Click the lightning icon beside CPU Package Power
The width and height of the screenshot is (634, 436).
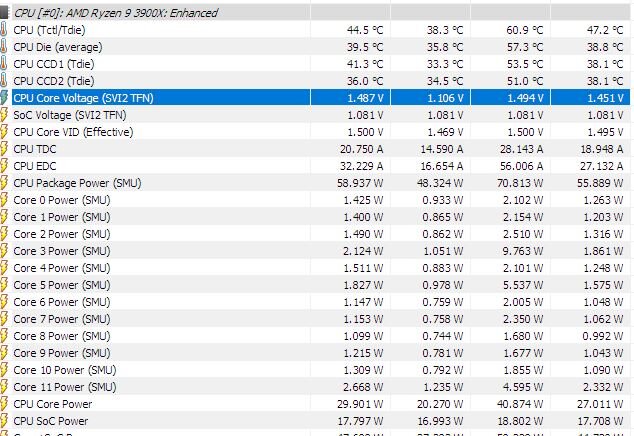[x=4, y=183]
